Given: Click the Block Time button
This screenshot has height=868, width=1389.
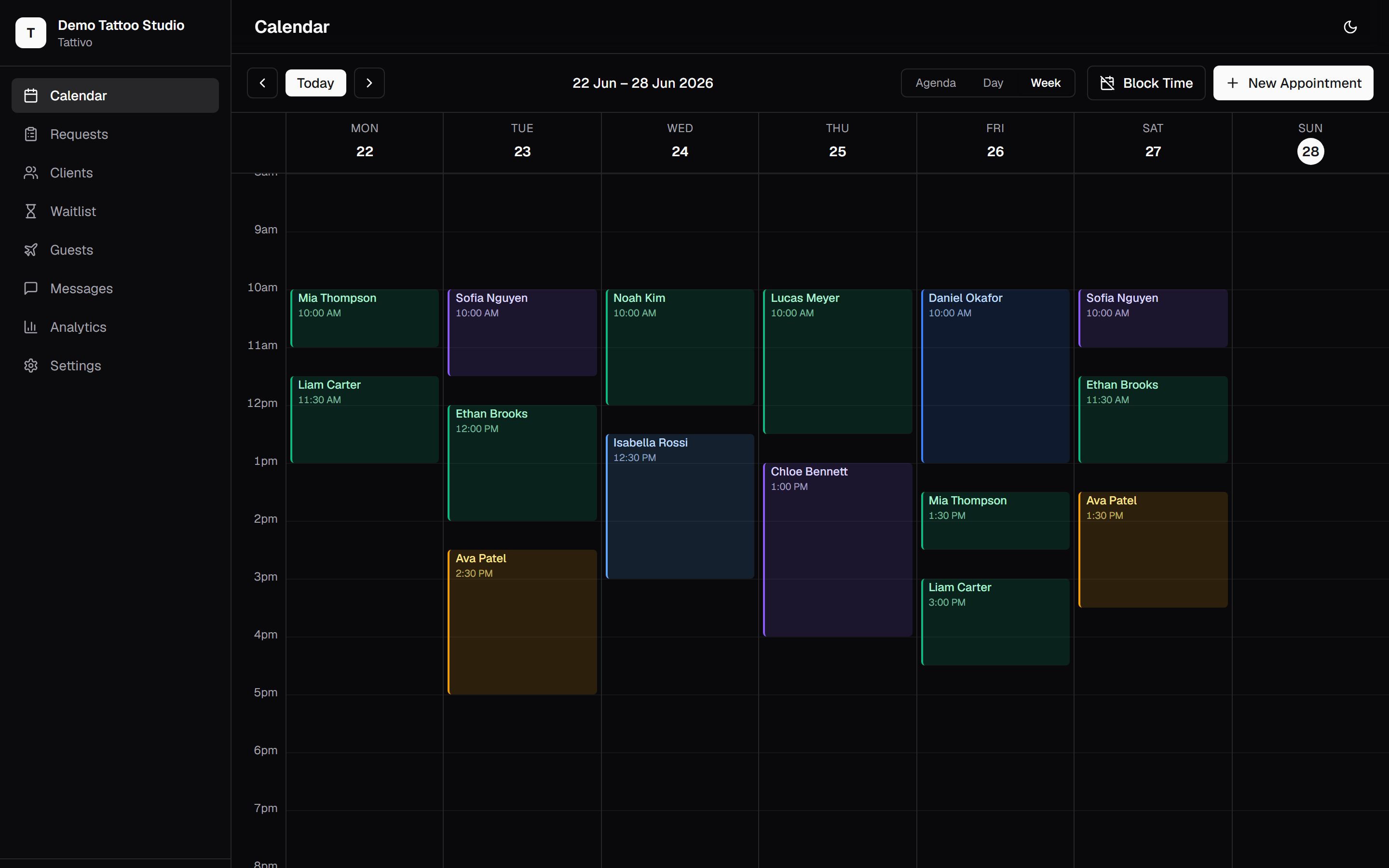Looking at the screenshot, I should pos(1146,83).
